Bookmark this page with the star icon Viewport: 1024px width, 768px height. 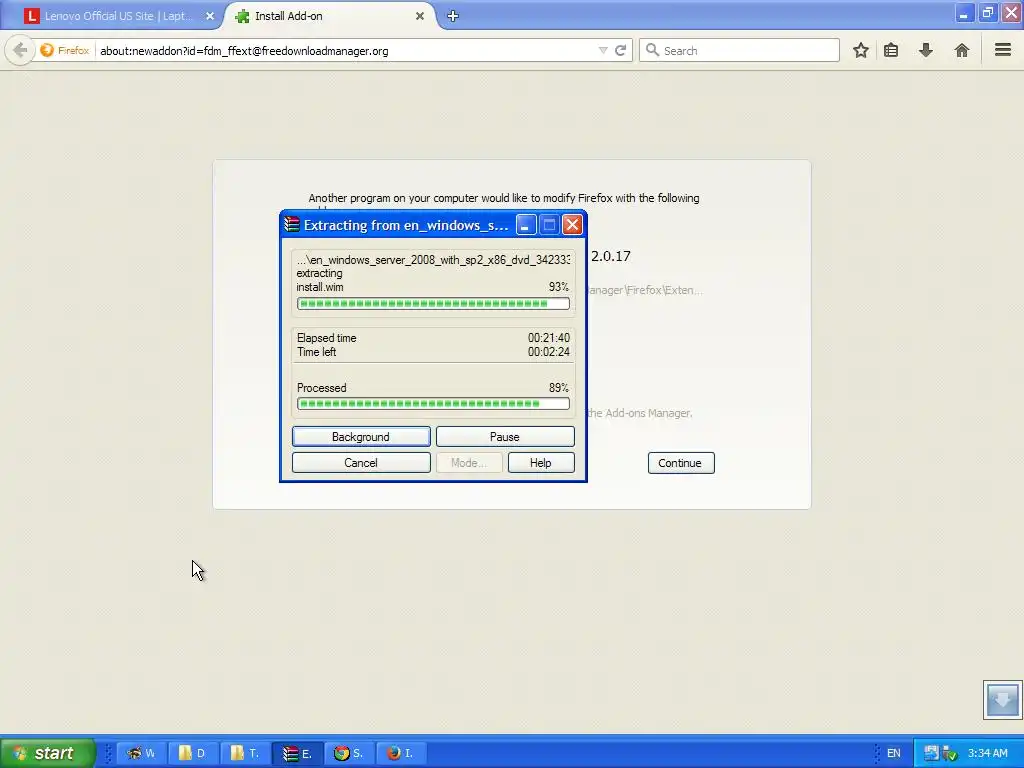pos(861,50)
